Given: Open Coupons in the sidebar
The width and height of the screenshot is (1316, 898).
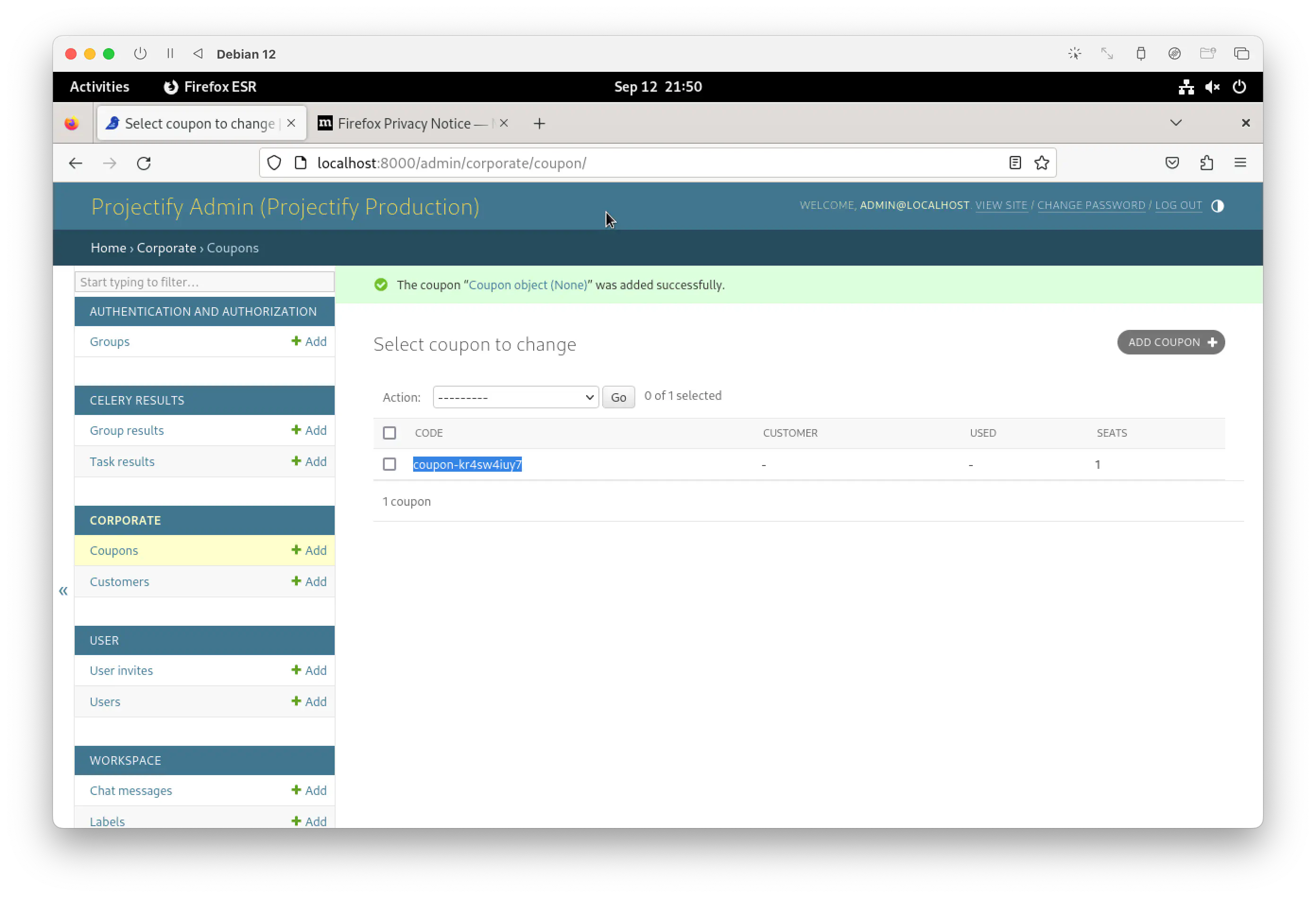Looking at the screenshot, I should [x=114, y=550].
